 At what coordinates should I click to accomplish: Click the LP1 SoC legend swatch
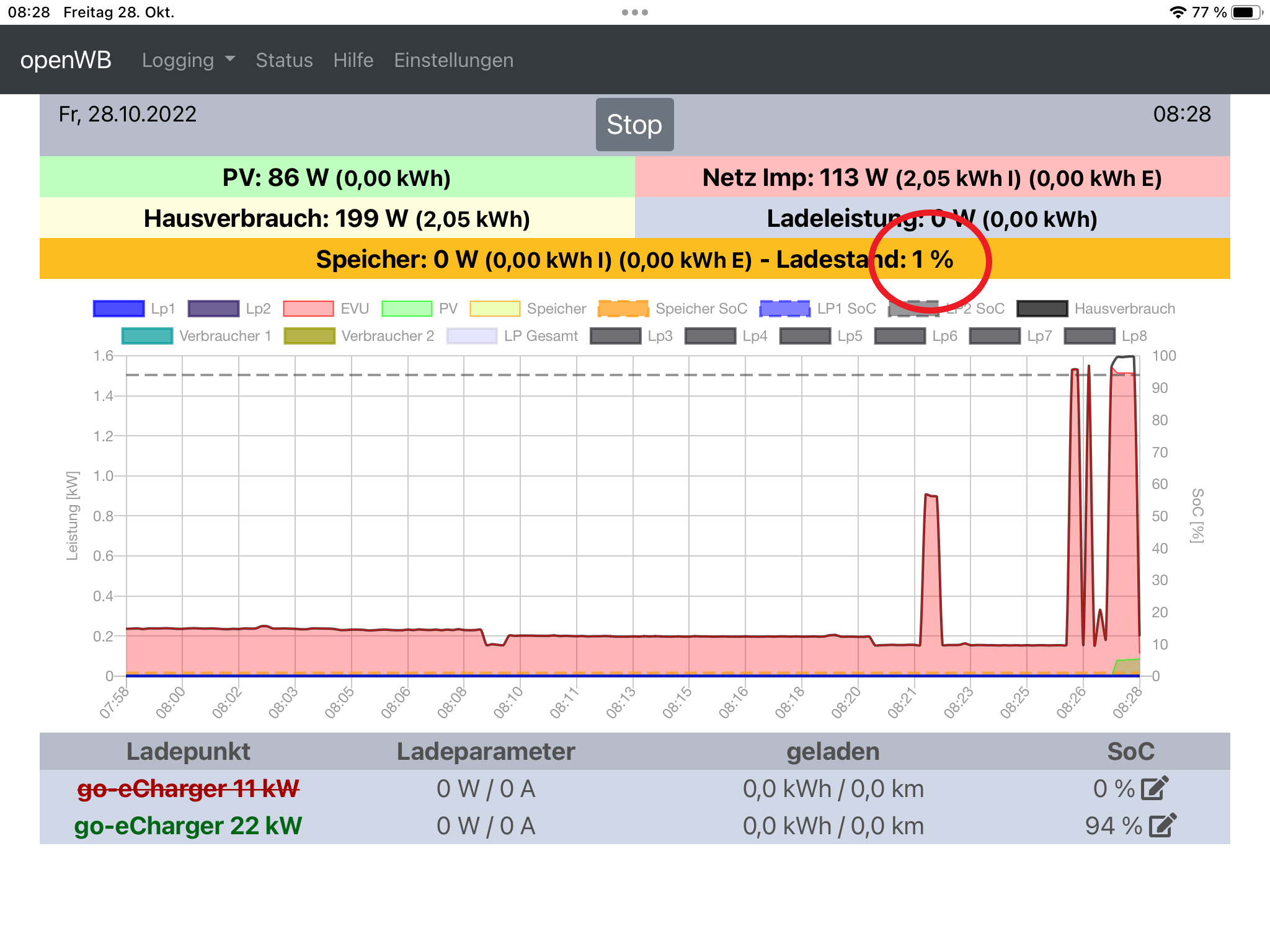[785, 309]
